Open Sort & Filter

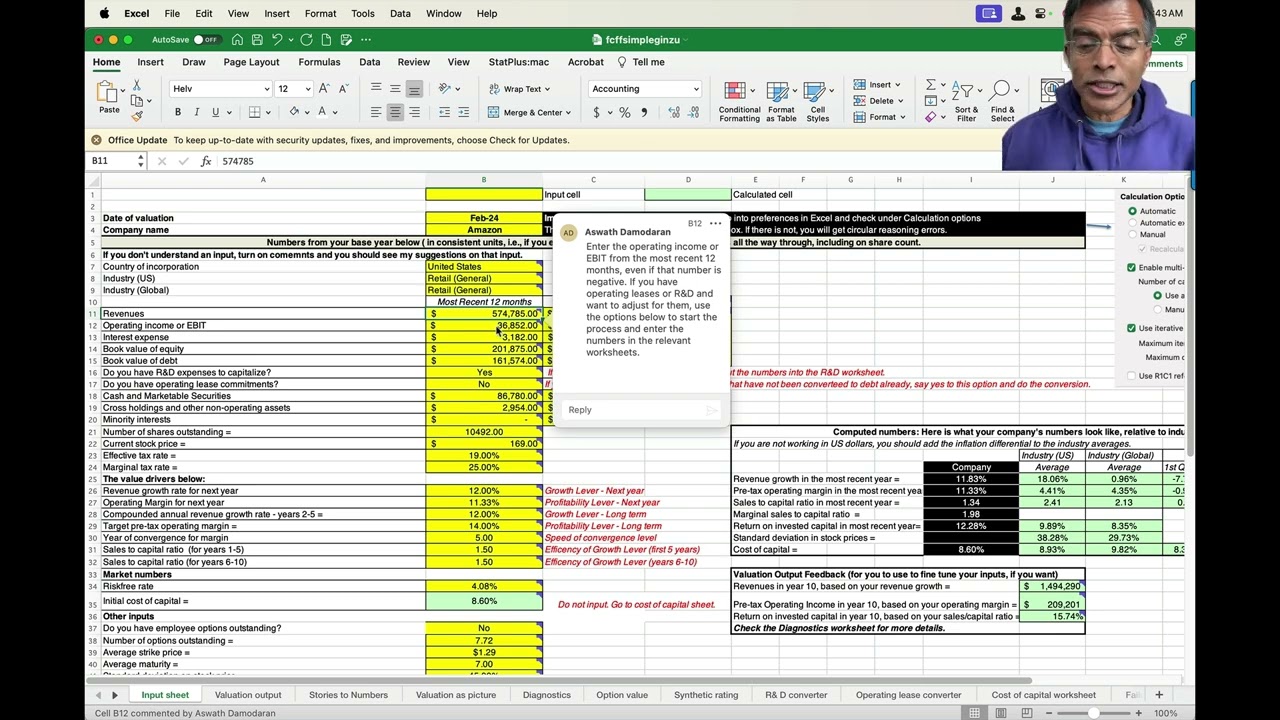pos(966,101)
